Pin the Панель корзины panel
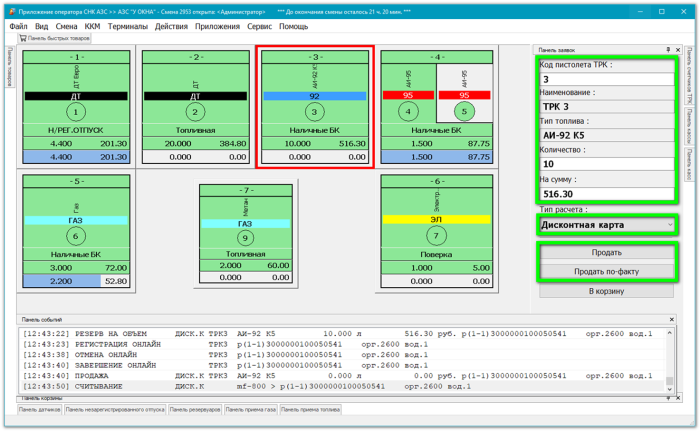 (668, 398)
